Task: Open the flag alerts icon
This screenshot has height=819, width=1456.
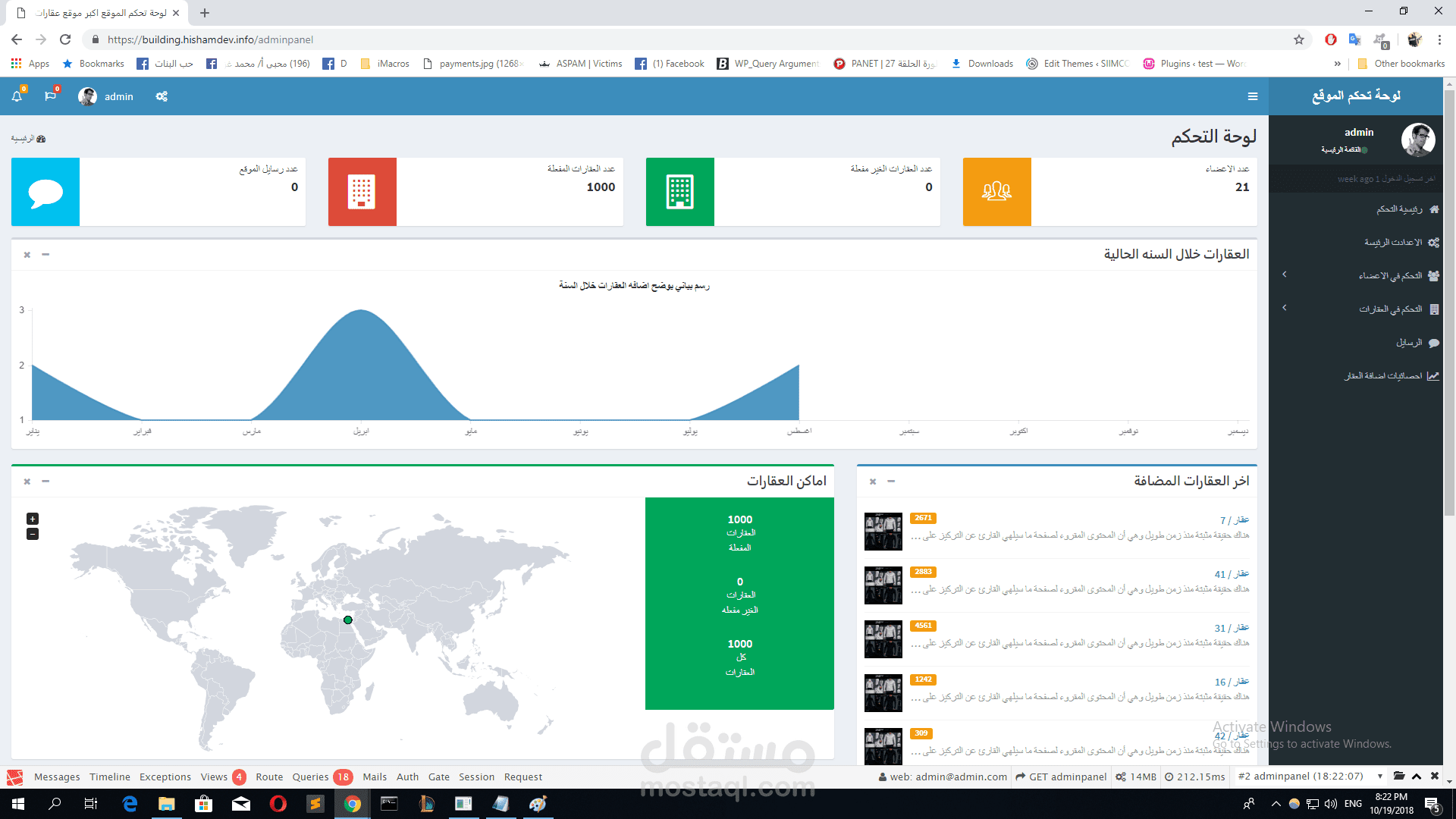Action: point(50,96)
